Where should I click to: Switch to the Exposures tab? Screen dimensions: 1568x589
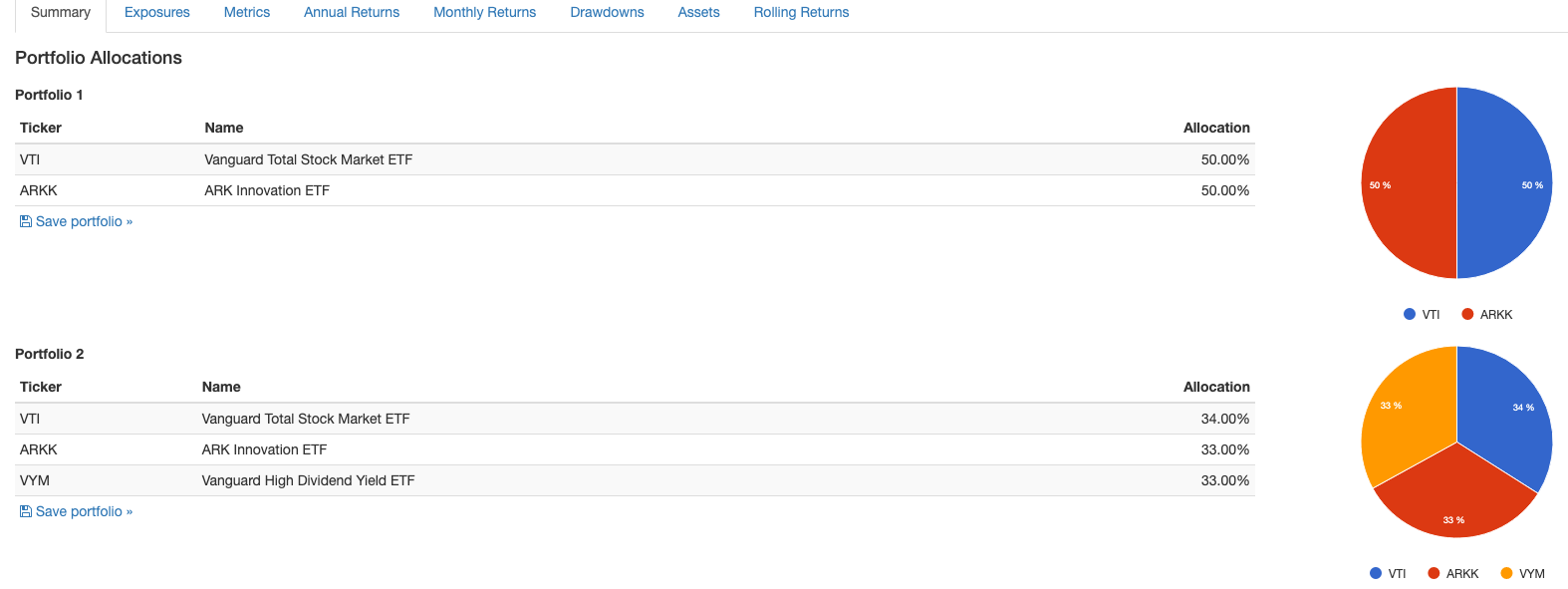(157, 13)
